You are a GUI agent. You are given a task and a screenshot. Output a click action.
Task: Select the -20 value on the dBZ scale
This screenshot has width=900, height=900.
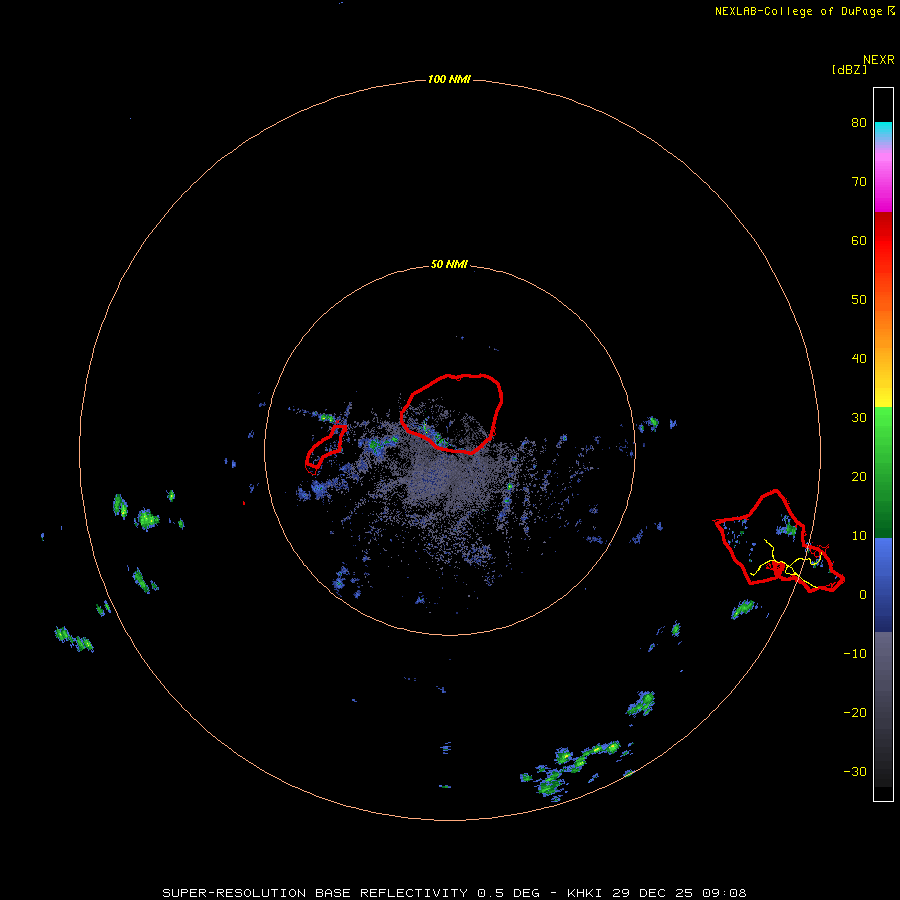pos(855,713)
